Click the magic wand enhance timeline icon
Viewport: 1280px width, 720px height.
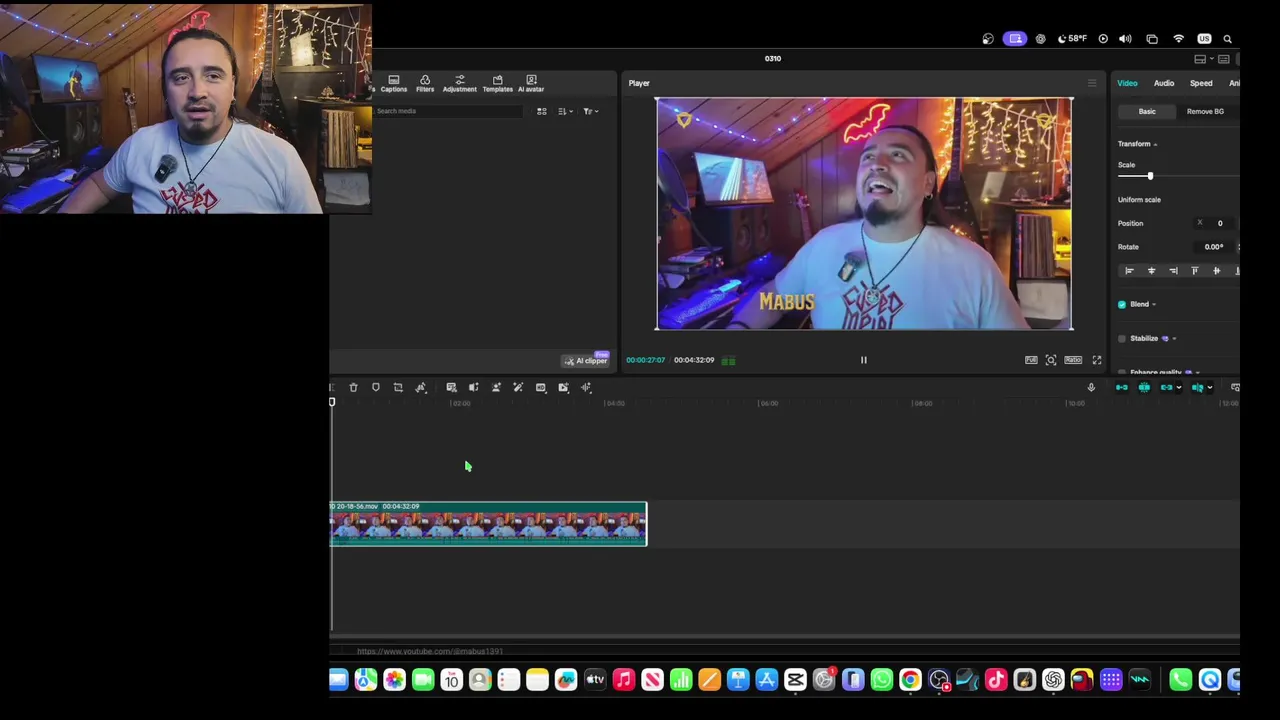[518, 388]
